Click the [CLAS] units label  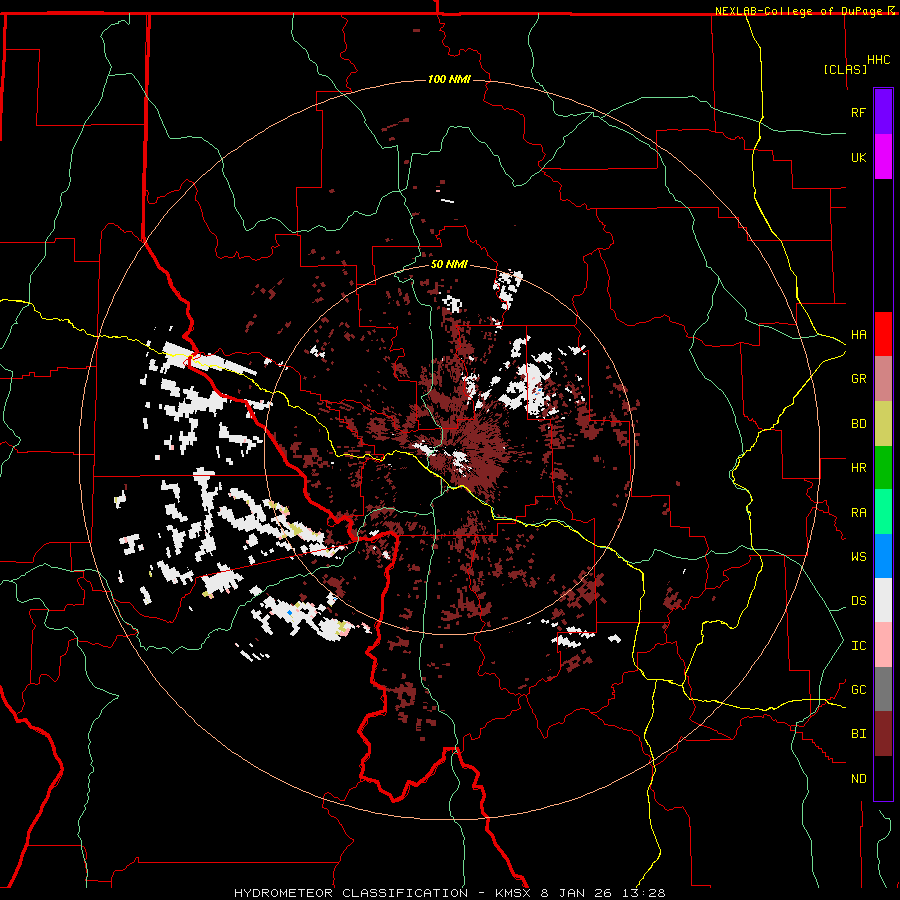pyautogui.click(x=845, y=70)
